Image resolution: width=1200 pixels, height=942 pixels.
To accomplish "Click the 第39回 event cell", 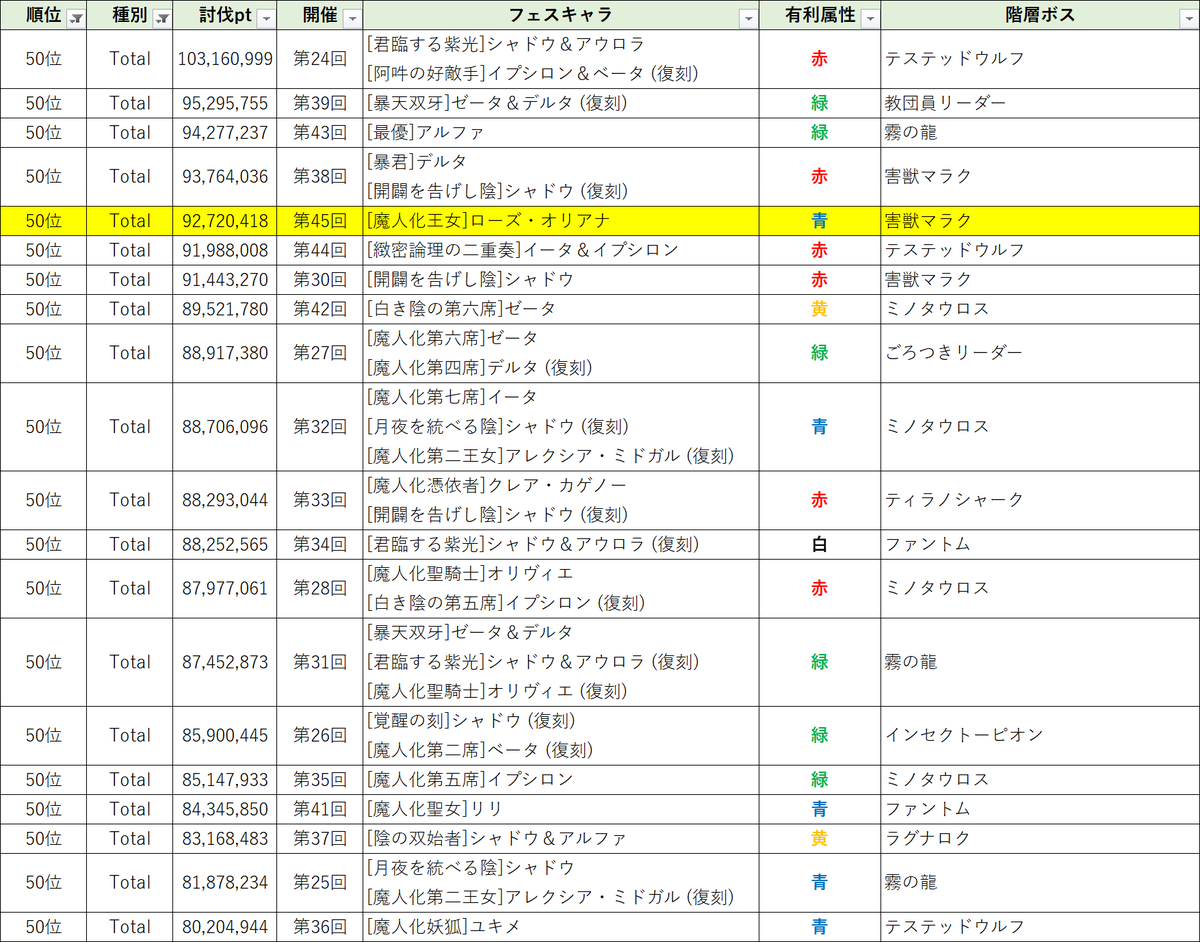I will tap(320, 103).
